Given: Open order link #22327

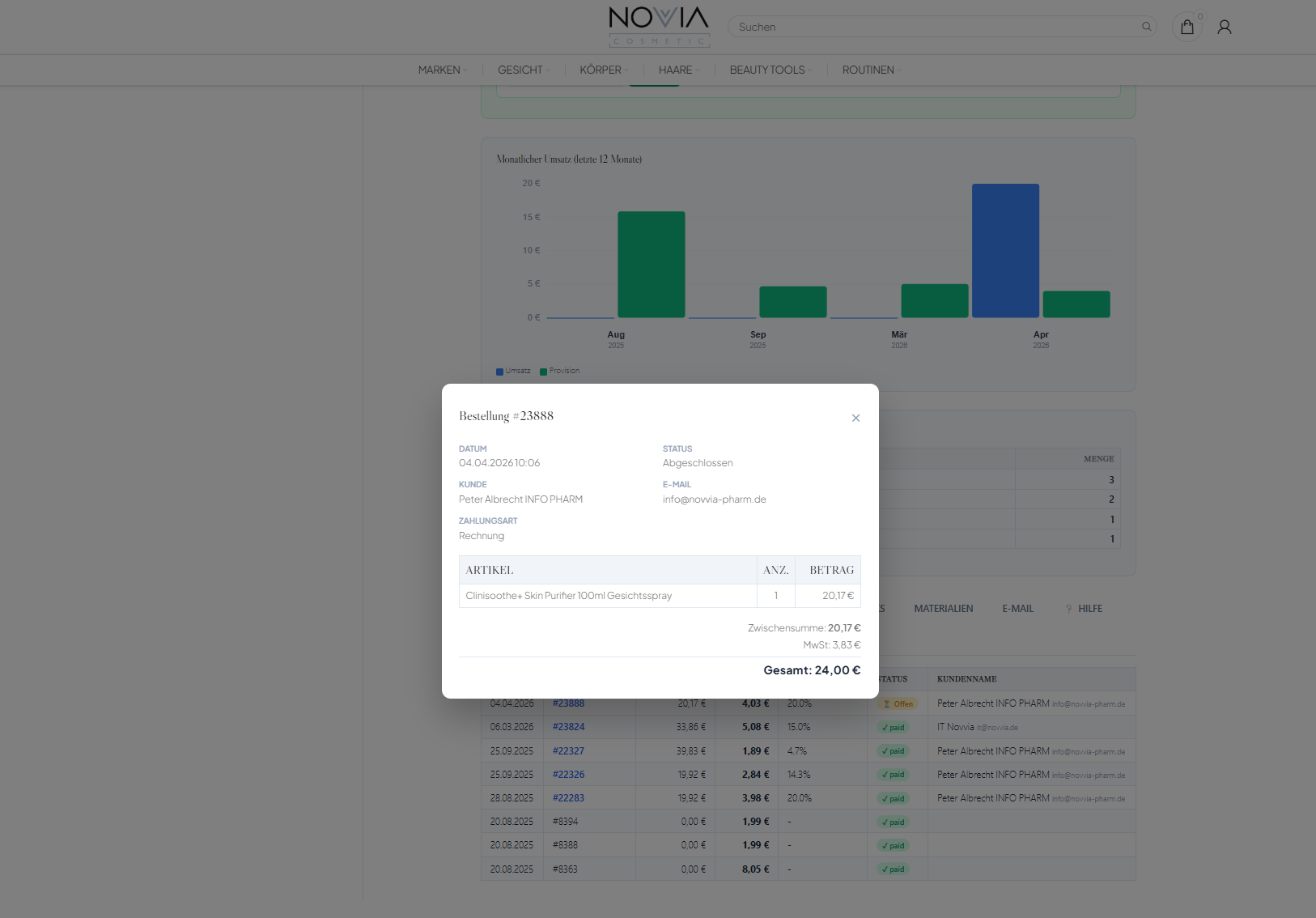Looking at the screenshot, I should pyautogui.click(x=568, y=751).
